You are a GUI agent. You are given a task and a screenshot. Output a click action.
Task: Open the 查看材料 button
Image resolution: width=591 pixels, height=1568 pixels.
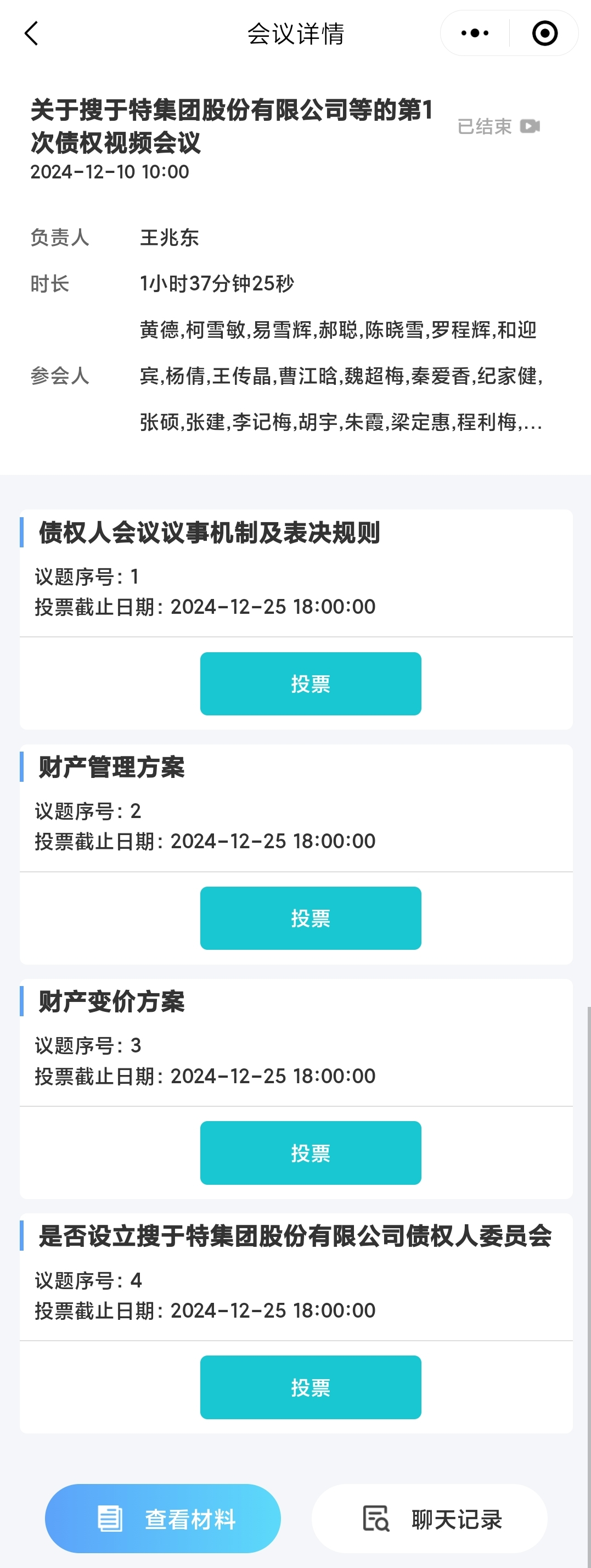162,1519
